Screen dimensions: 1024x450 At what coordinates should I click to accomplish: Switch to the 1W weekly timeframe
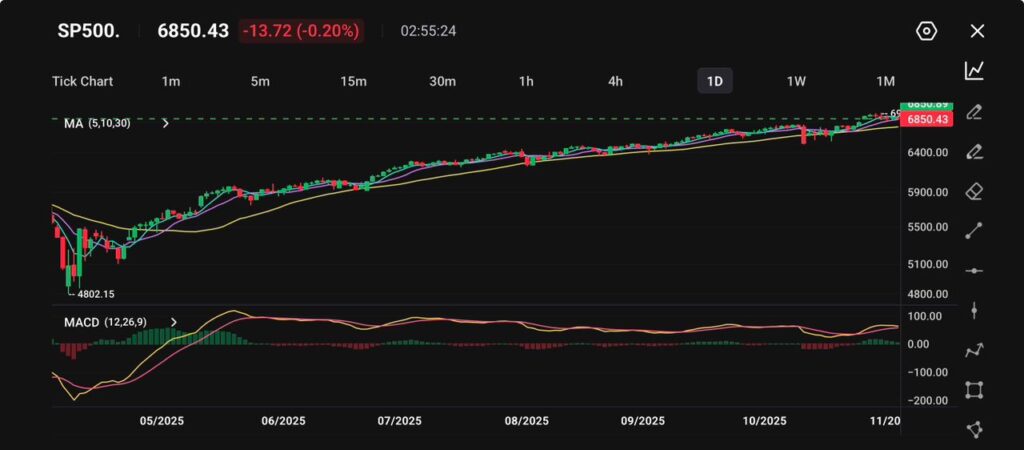(797, 81)
